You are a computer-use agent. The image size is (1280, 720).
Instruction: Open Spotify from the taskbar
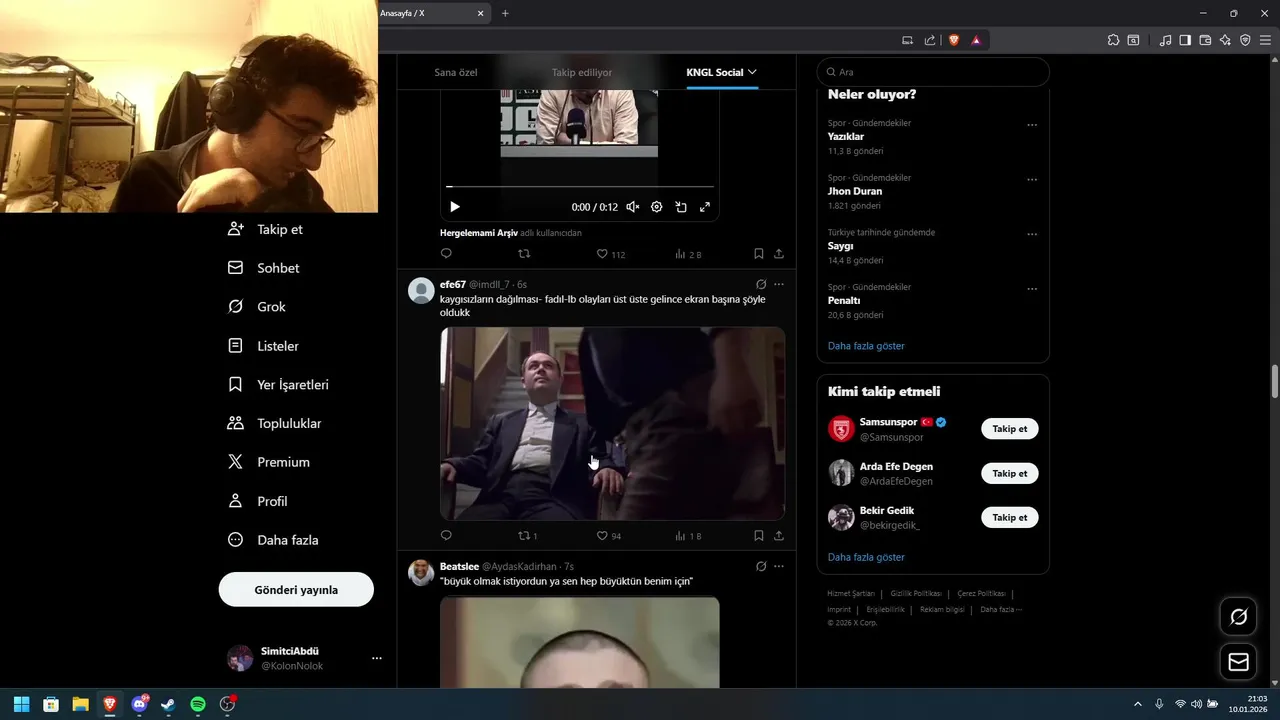tap(198, 704)
